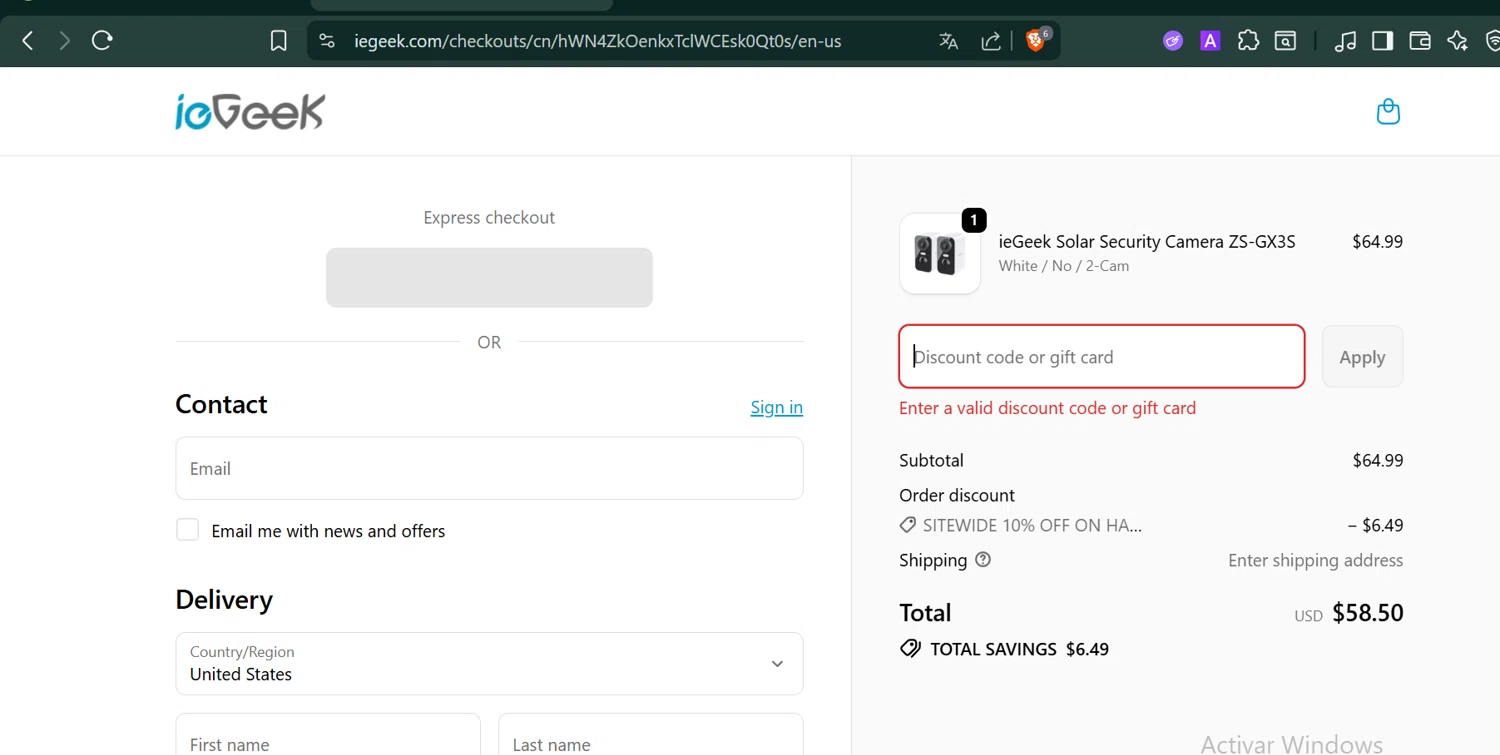Image resolution: width=1500 pixels, height=755 pixels.
Task: Click the ieGeek logo
Action: pyautogui.click(x=250, y=112)
